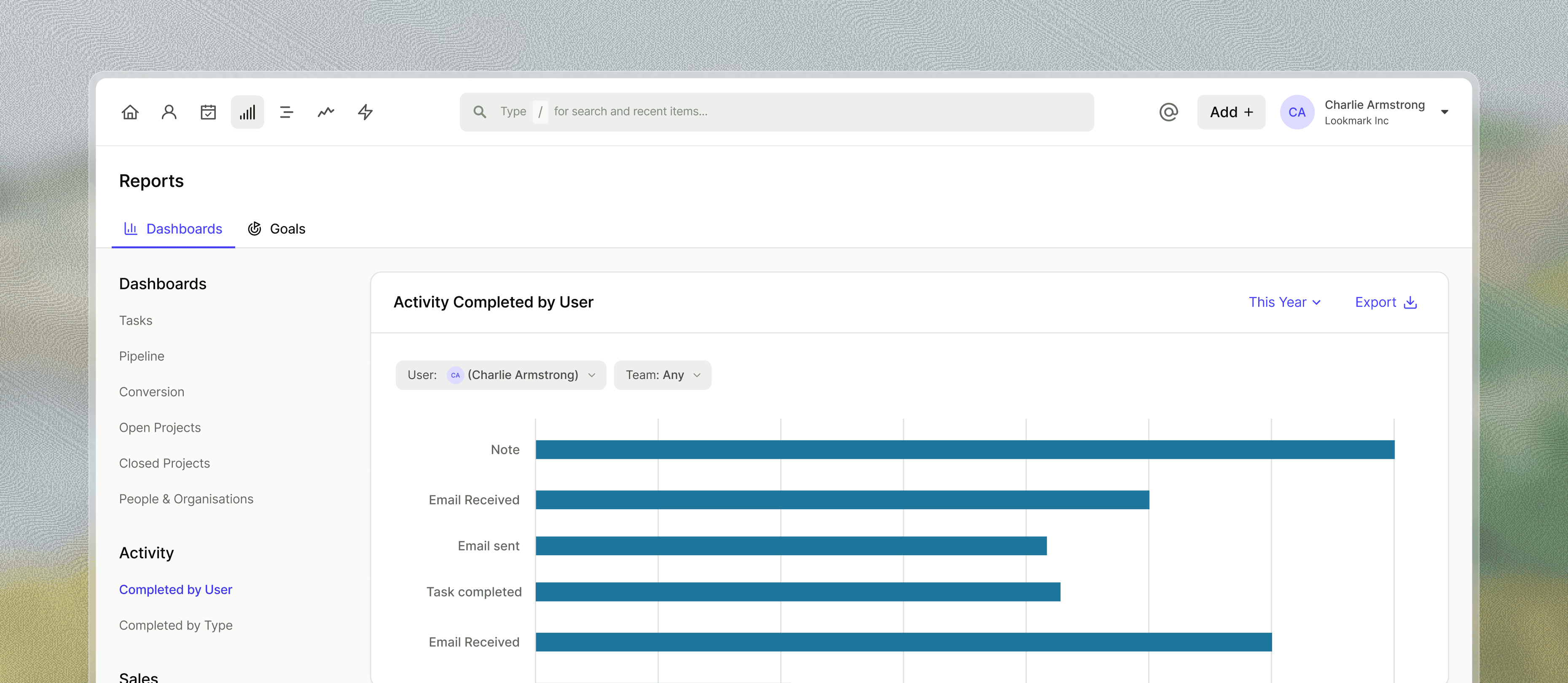
Task: Open Completed by Type report
Action: (175, 625)
